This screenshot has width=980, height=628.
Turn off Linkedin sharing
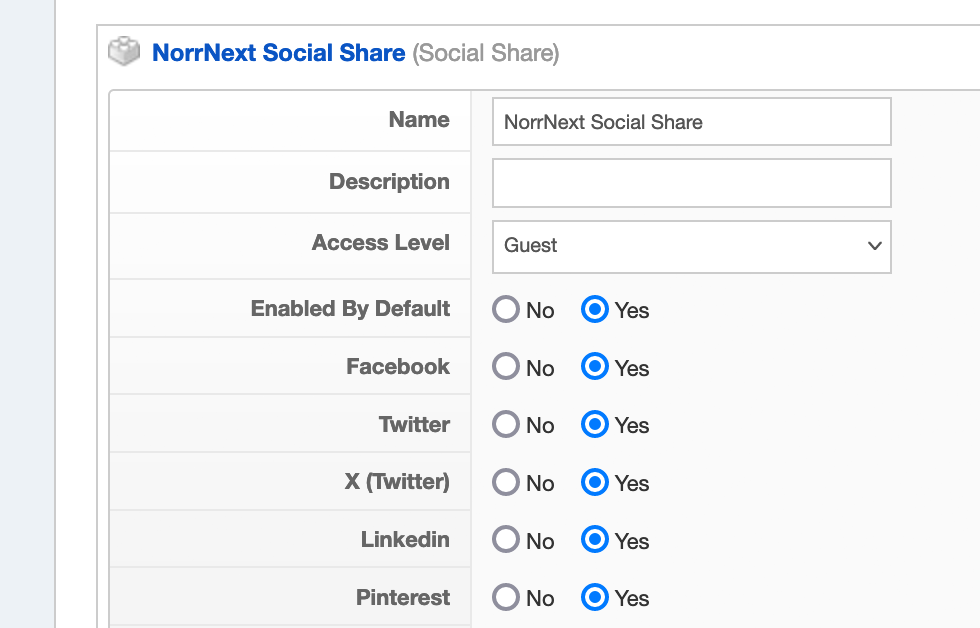(x=505, y=540)
